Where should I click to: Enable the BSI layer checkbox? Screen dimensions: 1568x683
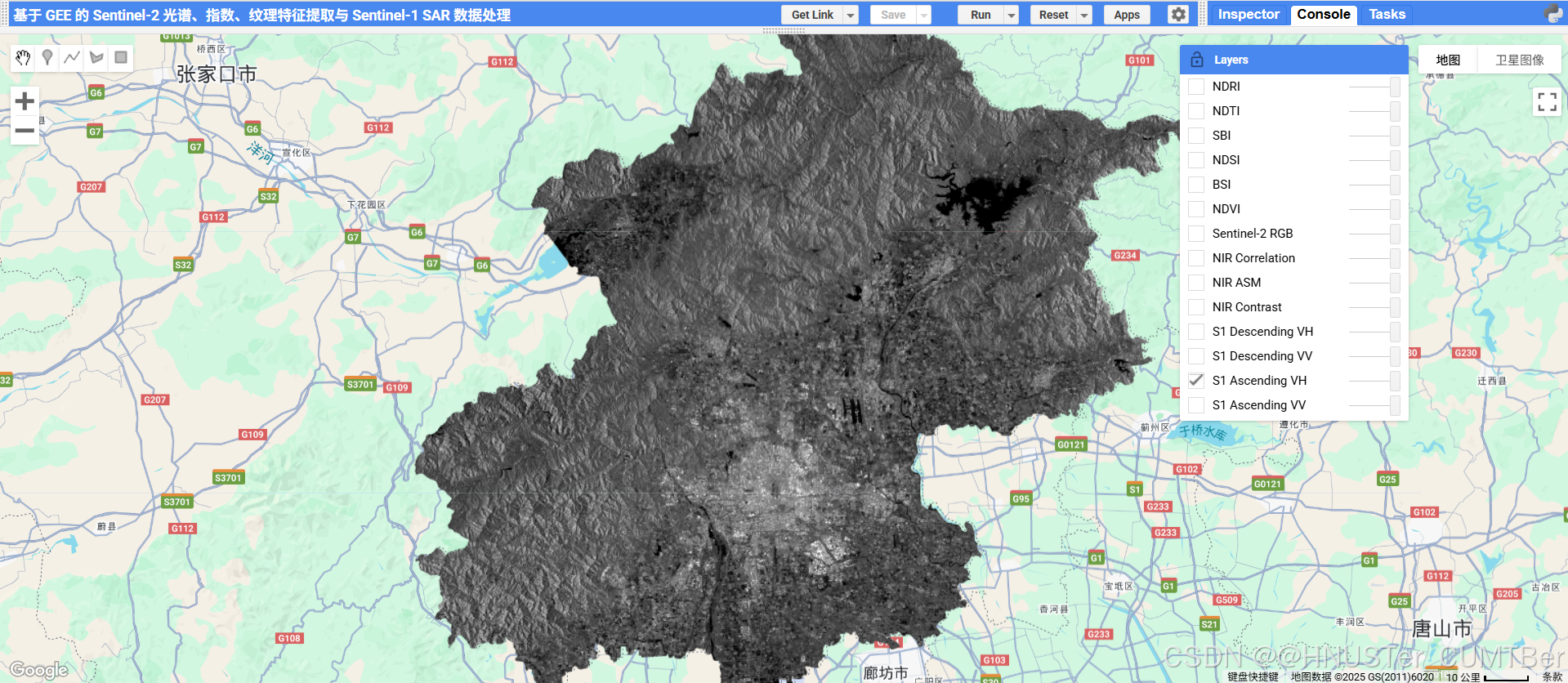tap(1196, 185)
